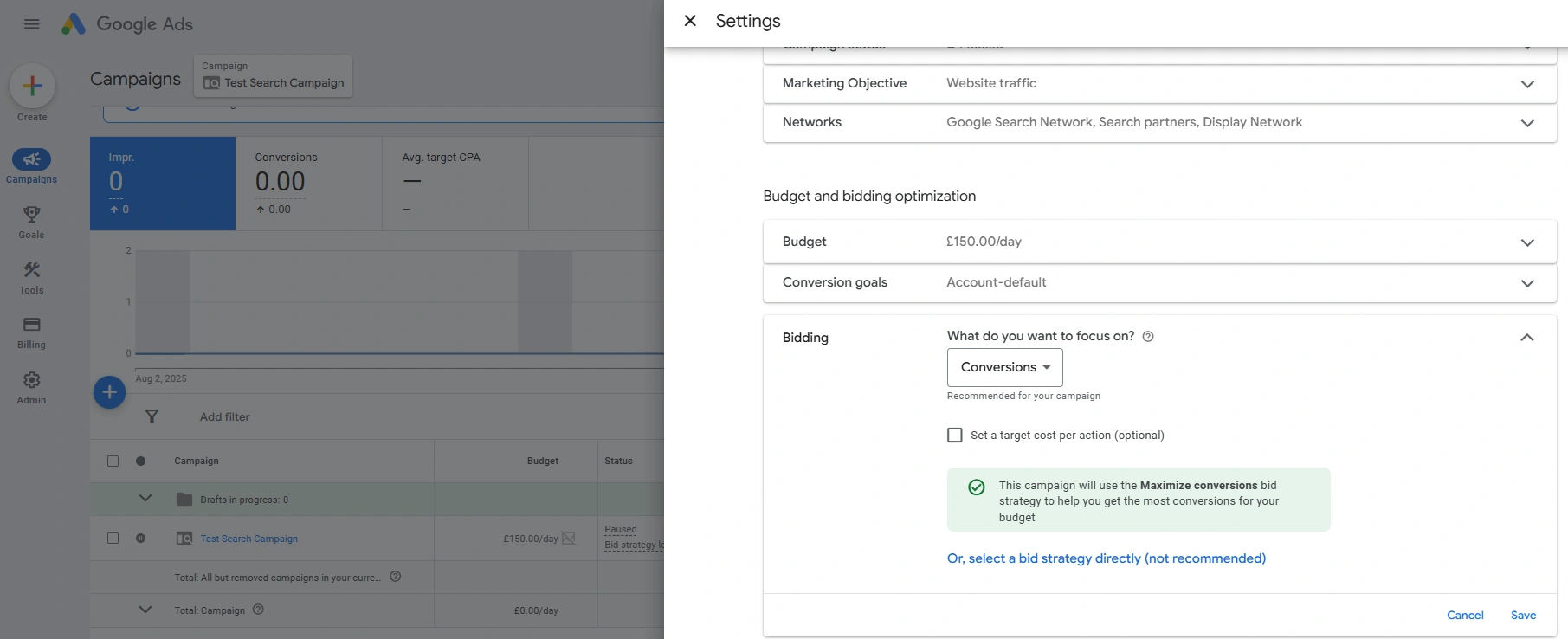Click the search campaign type icon in table row

click(x=184, y=539)
